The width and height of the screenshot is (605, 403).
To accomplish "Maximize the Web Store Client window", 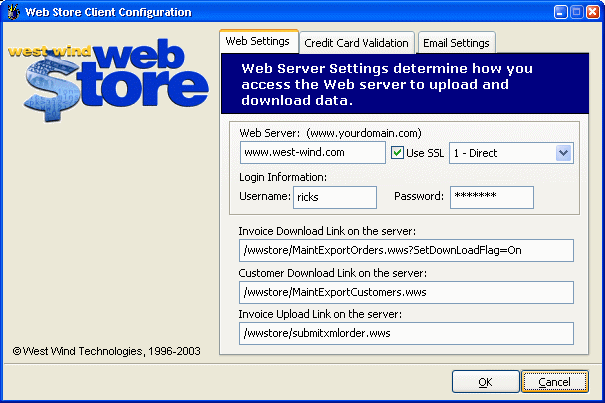I will (x=568, y=12).
